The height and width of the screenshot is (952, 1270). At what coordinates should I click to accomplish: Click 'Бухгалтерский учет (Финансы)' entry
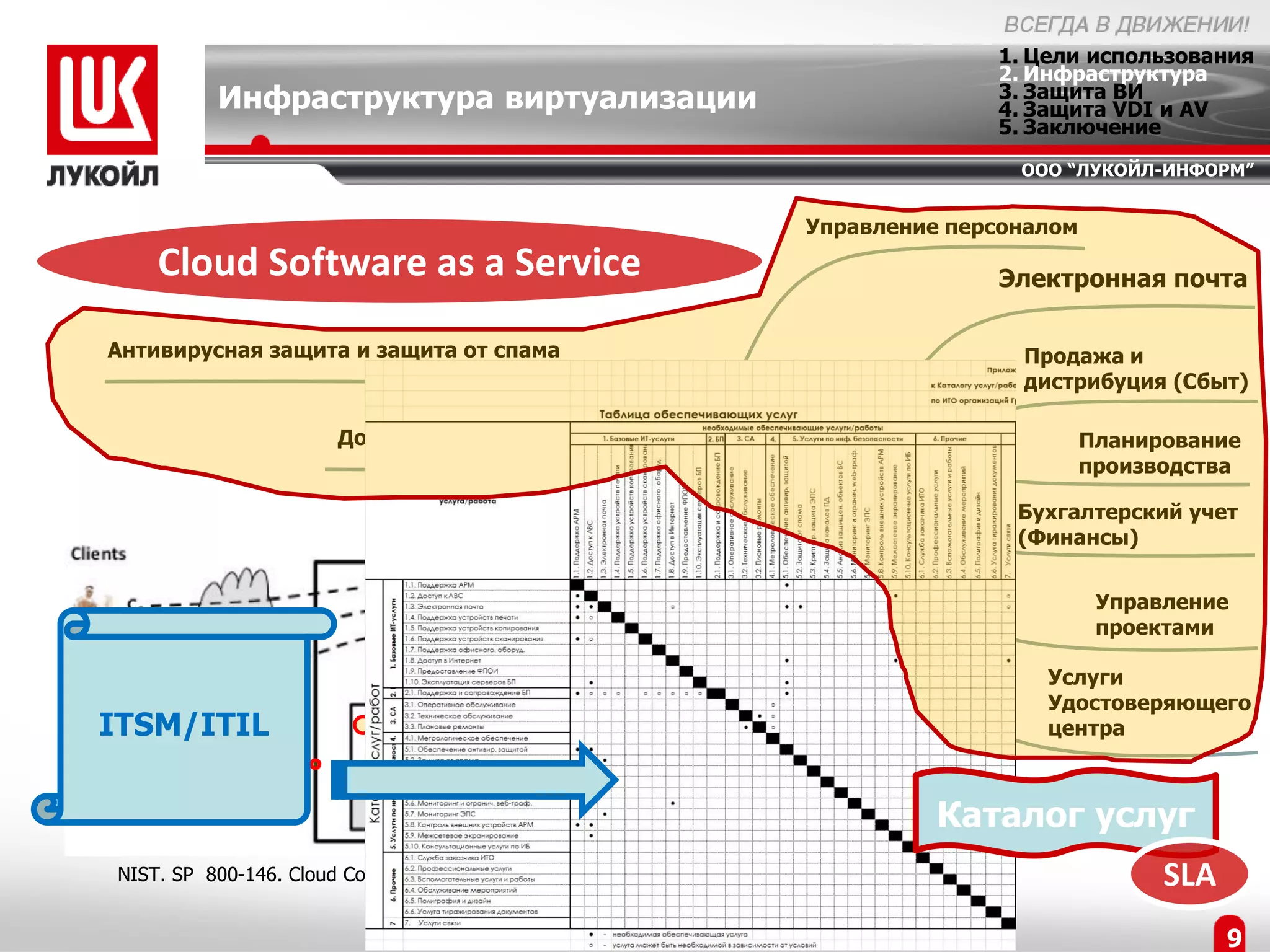[1127, 524]
